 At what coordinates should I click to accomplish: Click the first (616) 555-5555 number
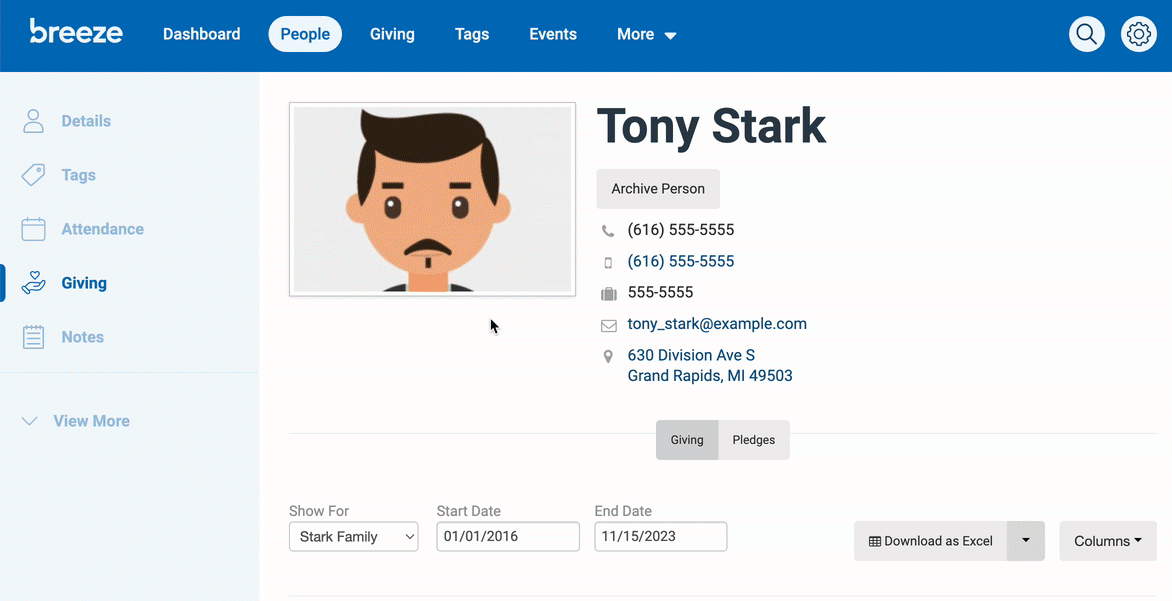(x=680, y=229)
